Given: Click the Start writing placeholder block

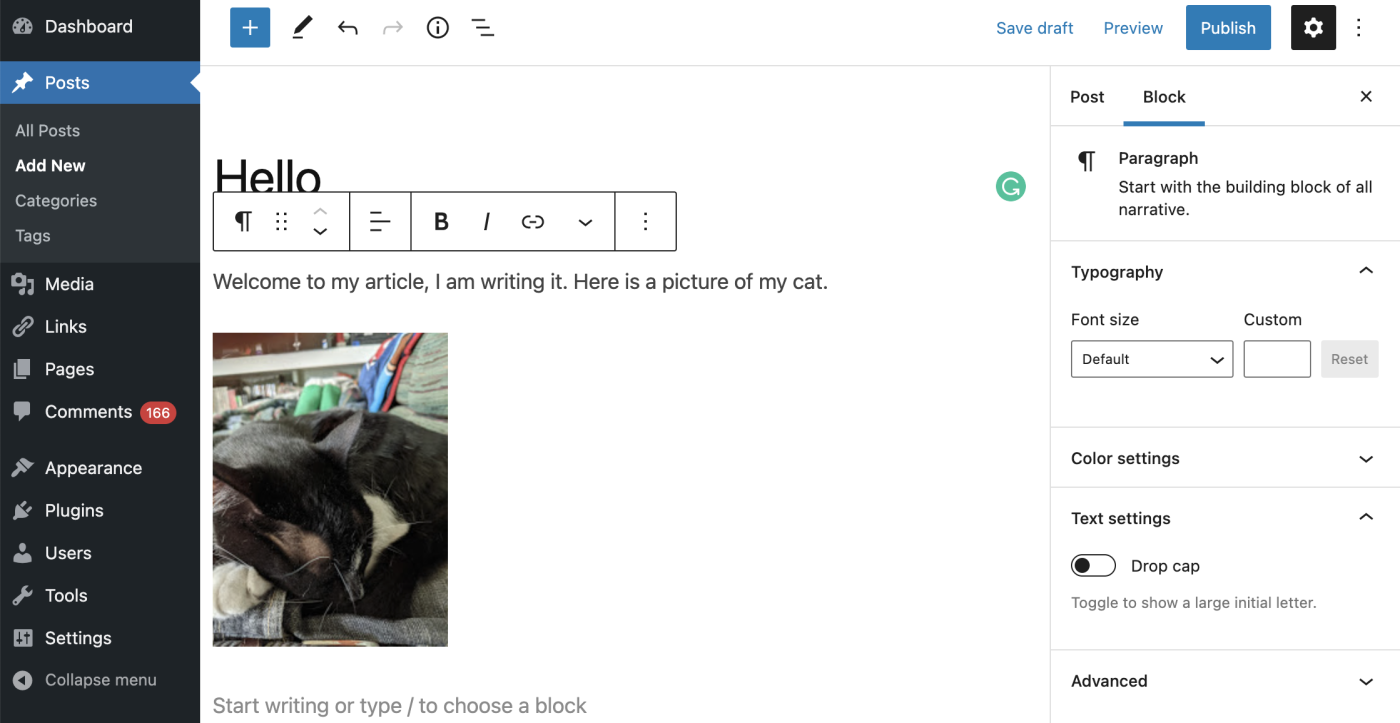Looking at the screenshot, I should [400, 705].
